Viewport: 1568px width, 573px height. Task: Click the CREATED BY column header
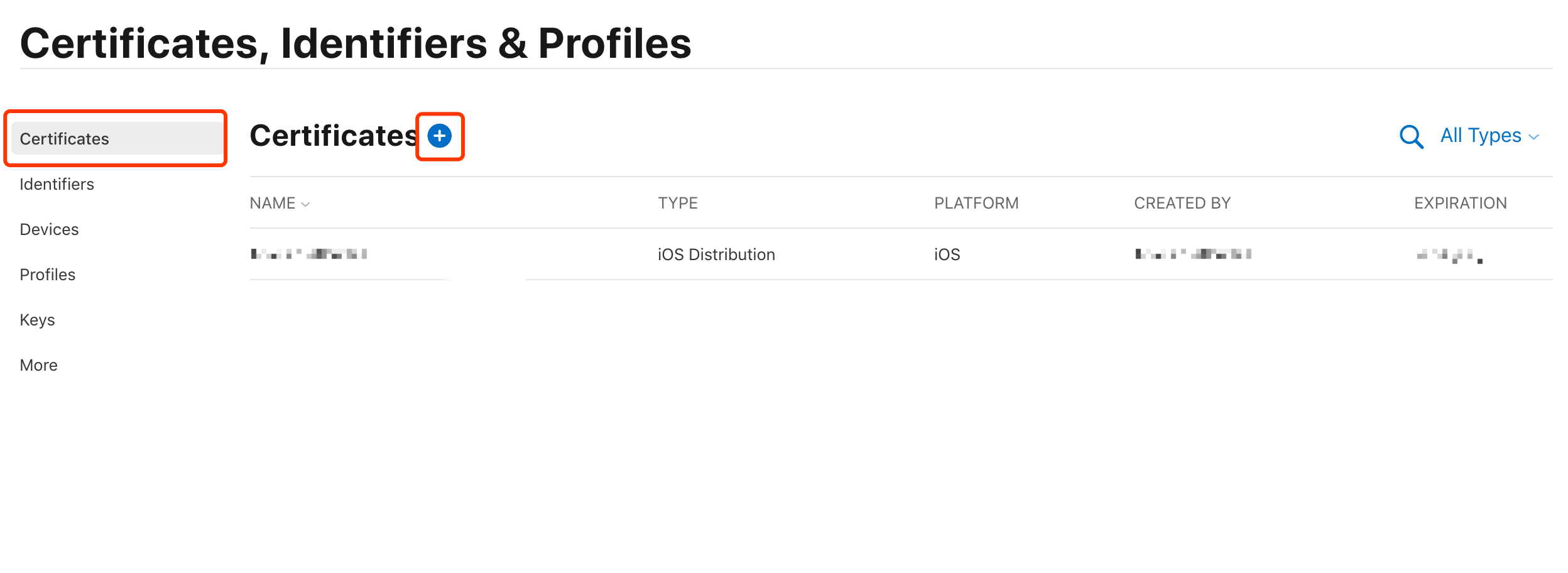(x=1182, y=204)
